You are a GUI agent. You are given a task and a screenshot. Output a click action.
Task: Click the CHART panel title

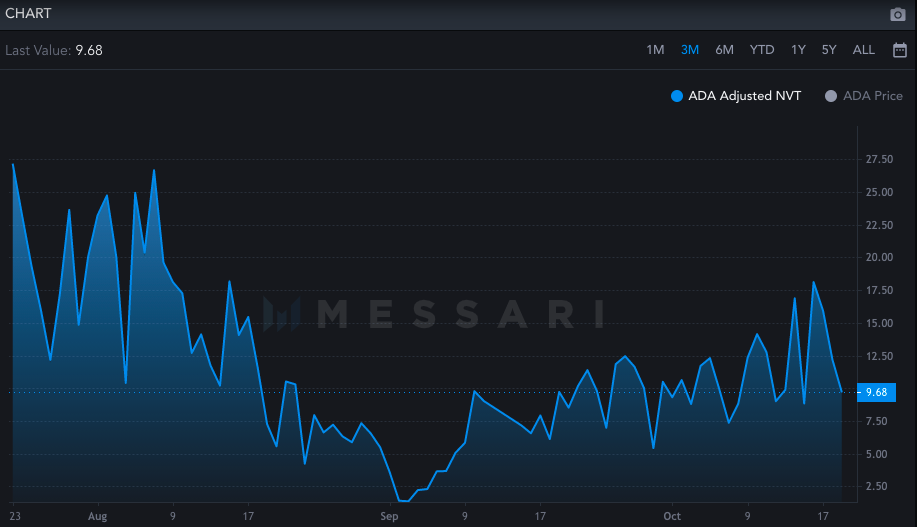[28, 14]
